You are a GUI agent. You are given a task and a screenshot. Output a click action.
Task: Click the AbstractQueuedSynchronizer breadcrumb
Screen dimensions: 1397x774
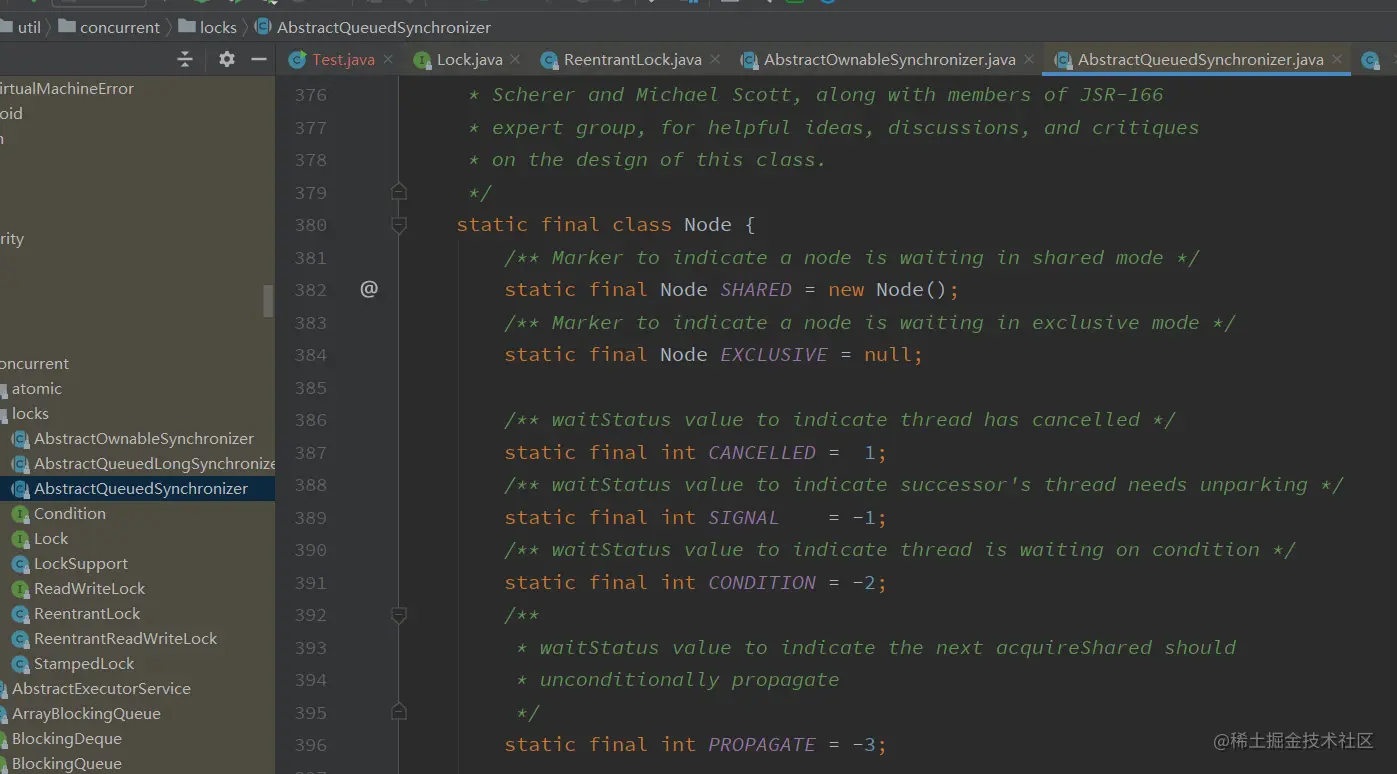[x=373, y=27]
